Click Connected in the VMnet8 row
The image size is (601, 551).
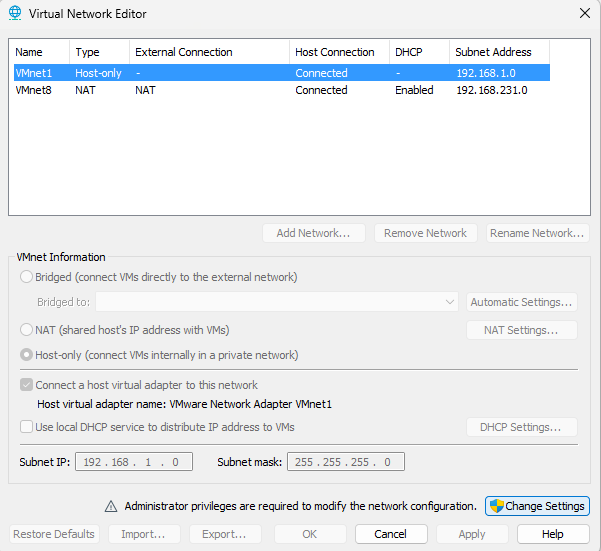321,90
